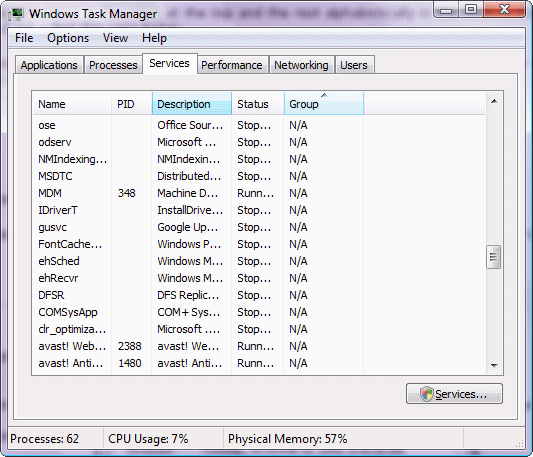Screen dimensions: 533x457
Task: Click the scrollbar up arrow
Action: pyautogui.click(x=494, y=101)
